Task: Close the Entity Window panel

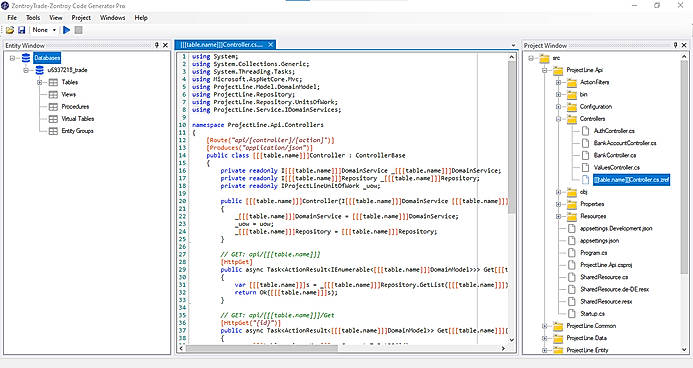Action: coord(165,45)
